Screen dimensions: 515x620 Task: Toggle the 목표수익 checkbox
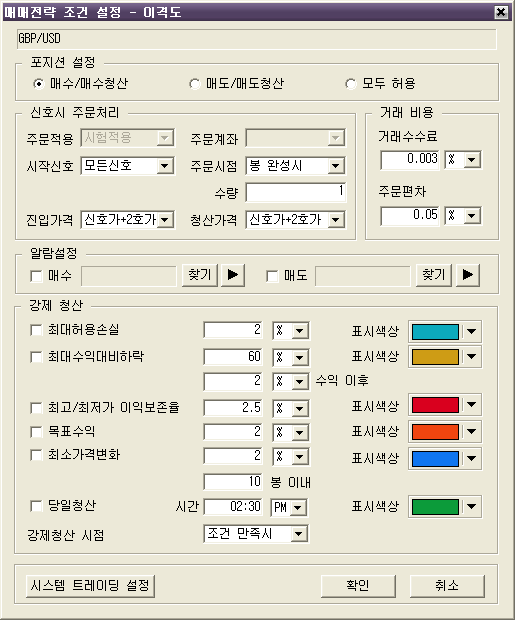pyautogui.click(x=36, y=431)
